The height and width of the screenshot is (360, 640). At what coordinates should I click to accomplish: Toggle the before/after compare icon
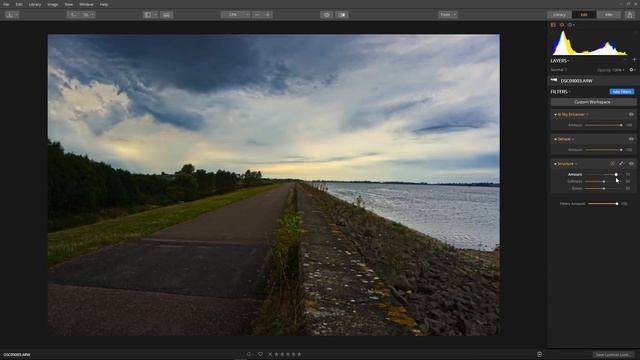[342, 15]
